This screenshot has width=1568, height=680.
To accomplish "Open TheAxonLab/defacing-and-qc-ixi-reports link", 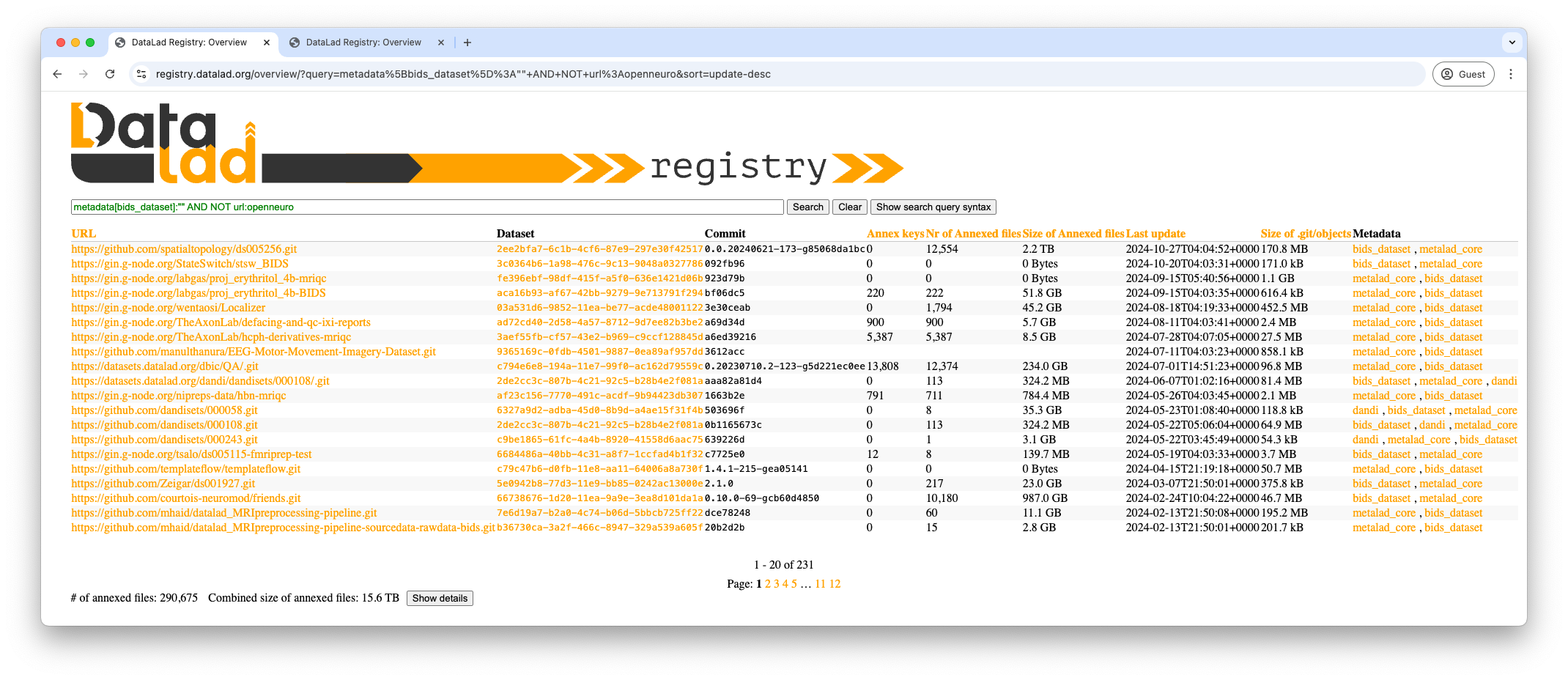I will tap(221, 322).
